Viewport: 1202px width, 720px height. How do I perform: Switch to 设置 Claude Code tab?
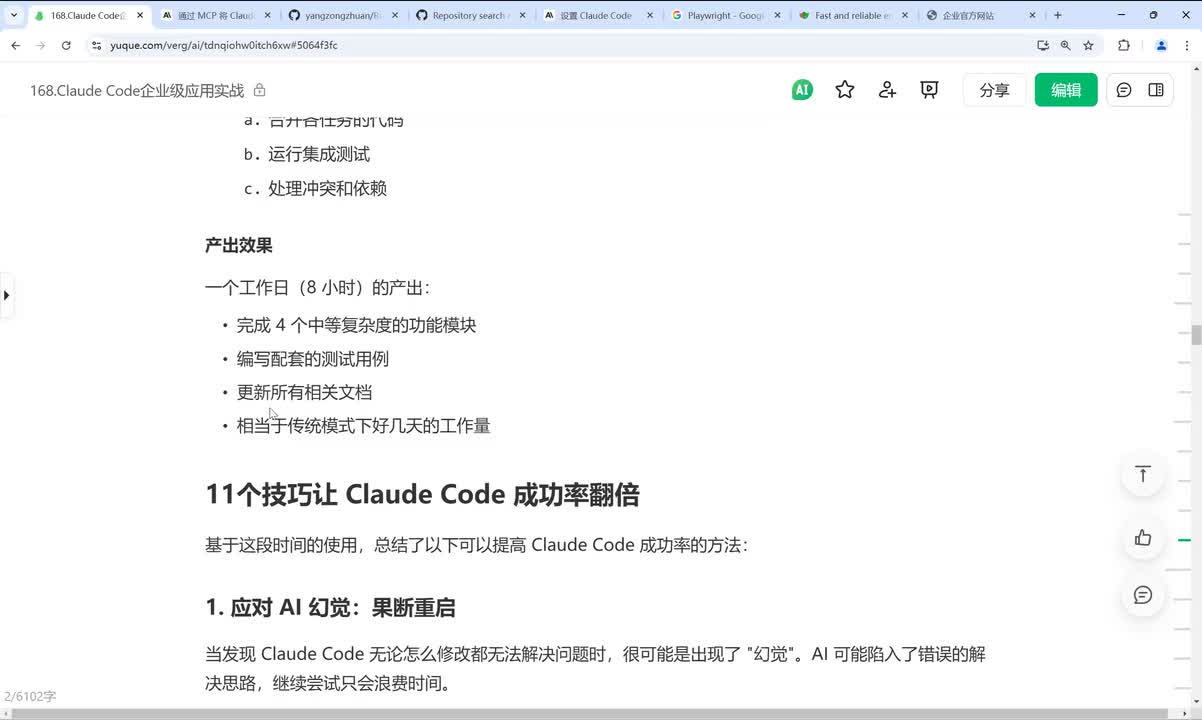pos(595,15)
